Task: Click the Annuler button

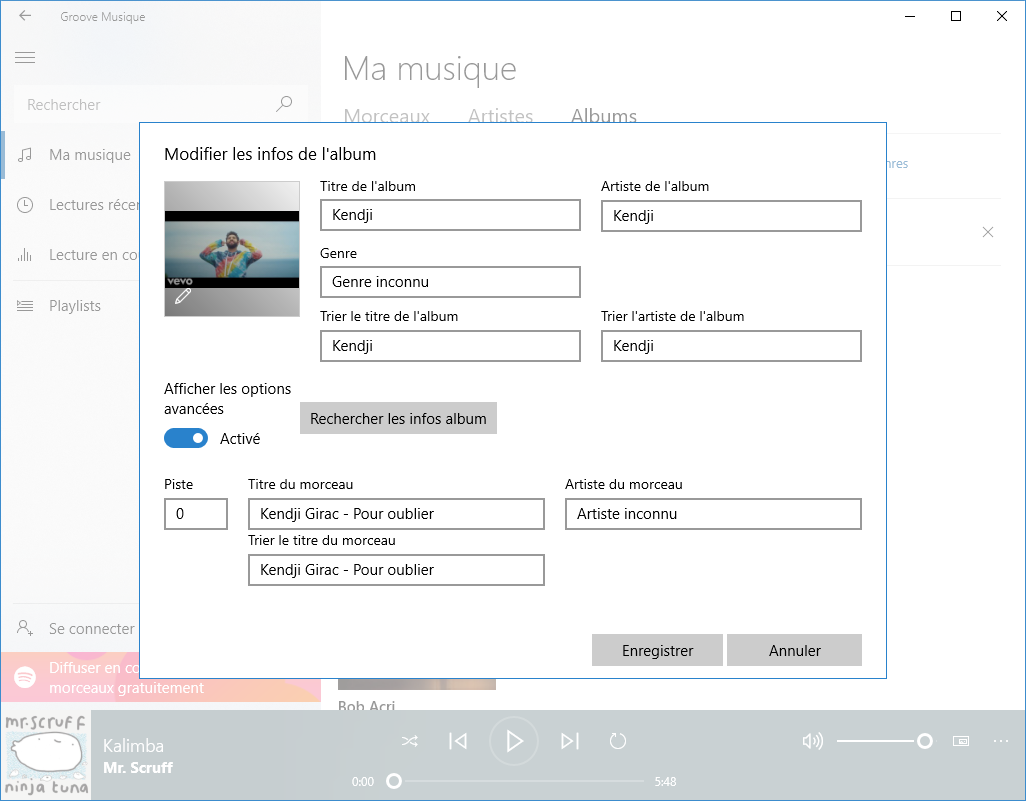Action: pyautogui.click(x=794, y=650)
